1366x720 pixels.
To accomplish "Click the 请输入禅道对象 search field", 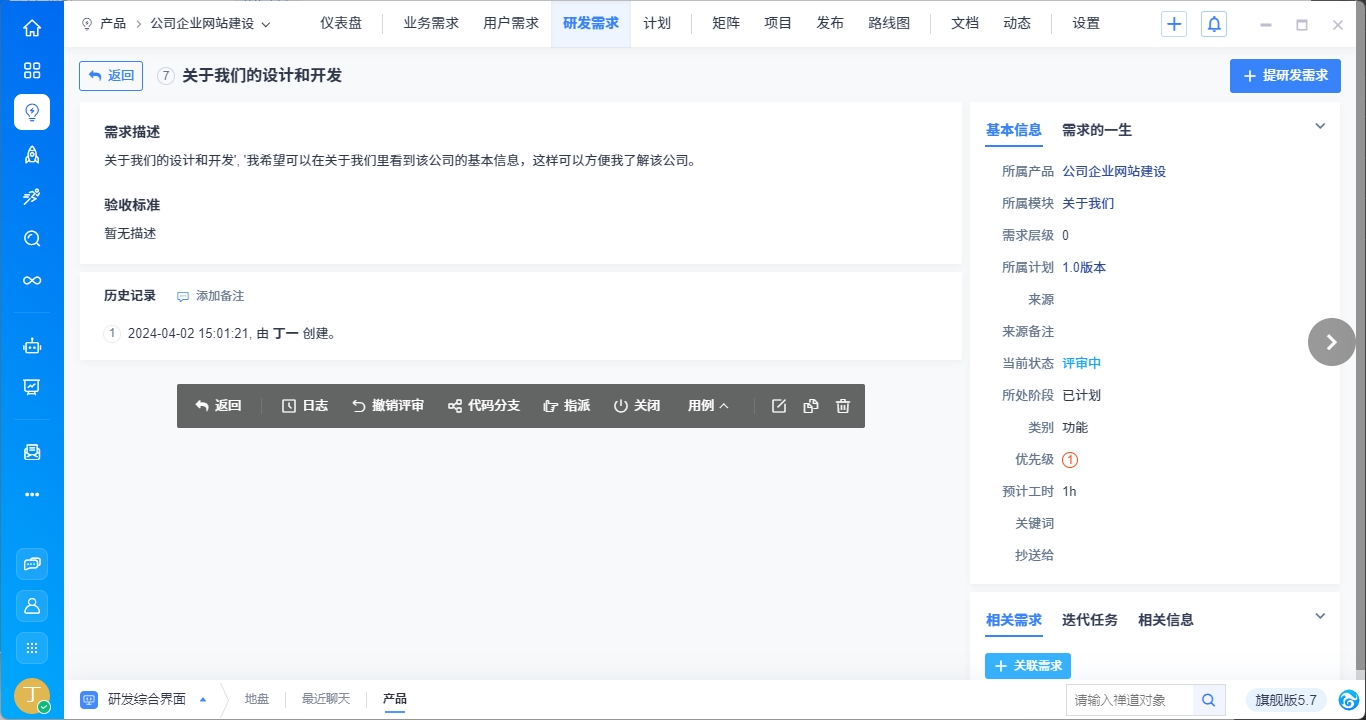I will 1130,700.
